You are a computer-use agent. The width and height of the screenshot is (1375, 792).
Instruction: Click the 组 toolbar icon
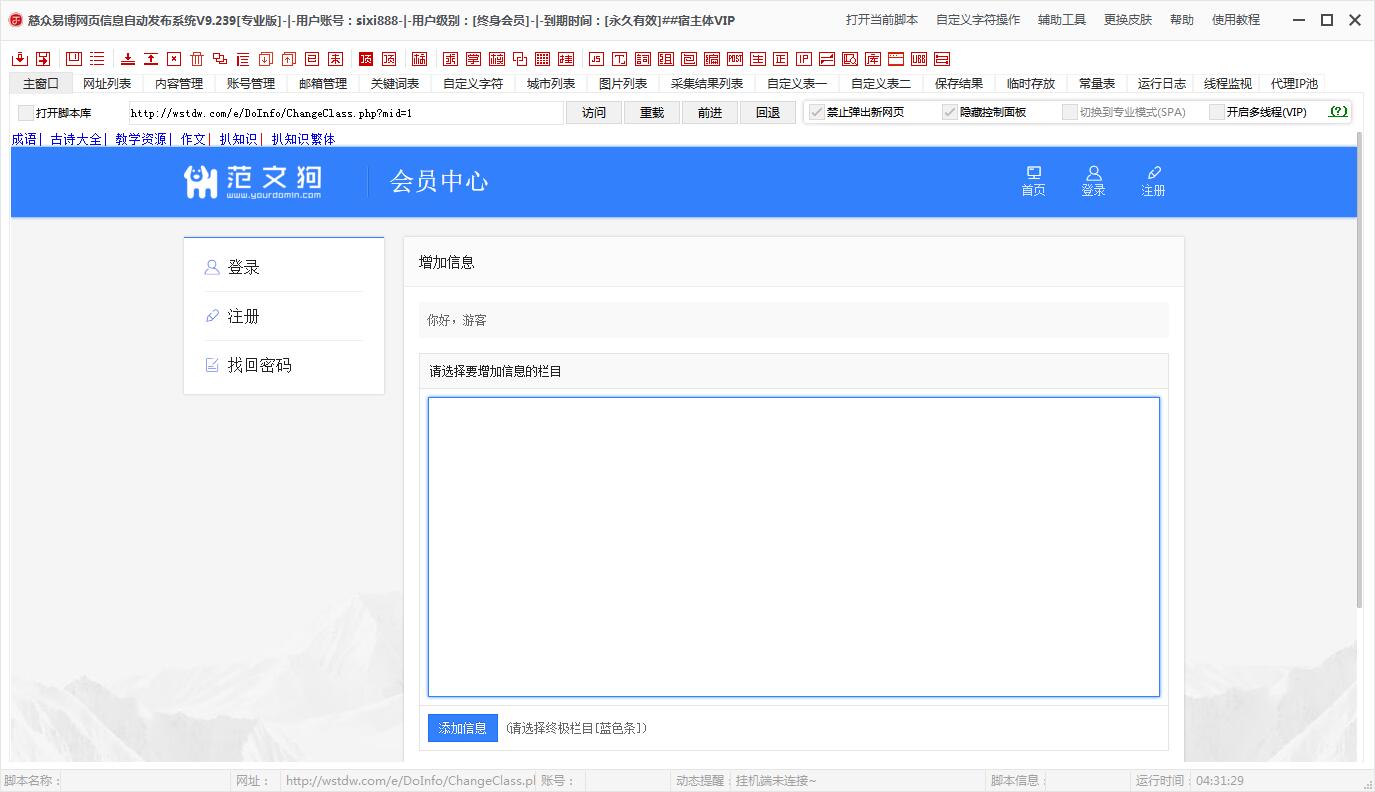(665, 59)
